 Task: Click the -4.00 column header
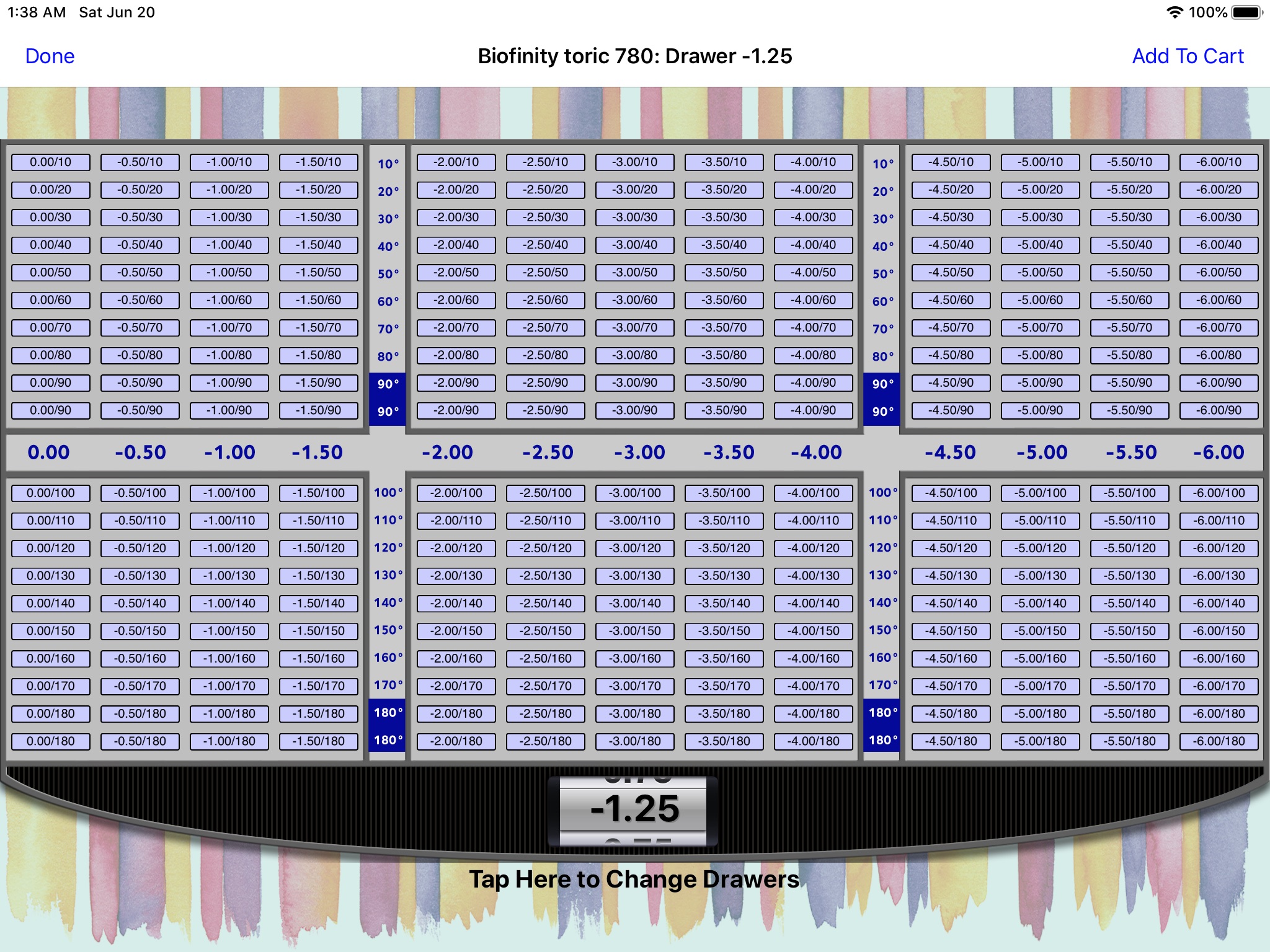[x=816, y=452]
